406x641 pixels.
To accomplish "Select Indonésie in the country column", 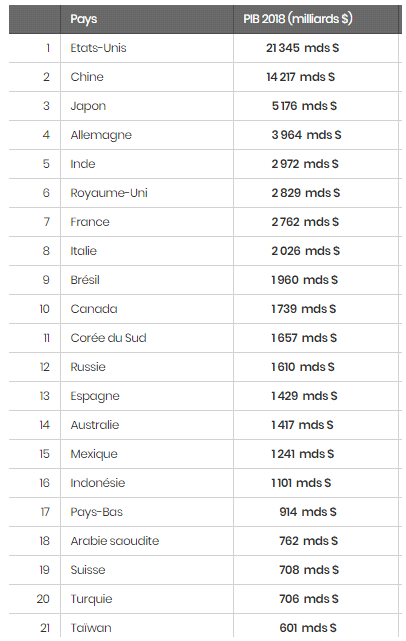I will [x=98, y=483].
